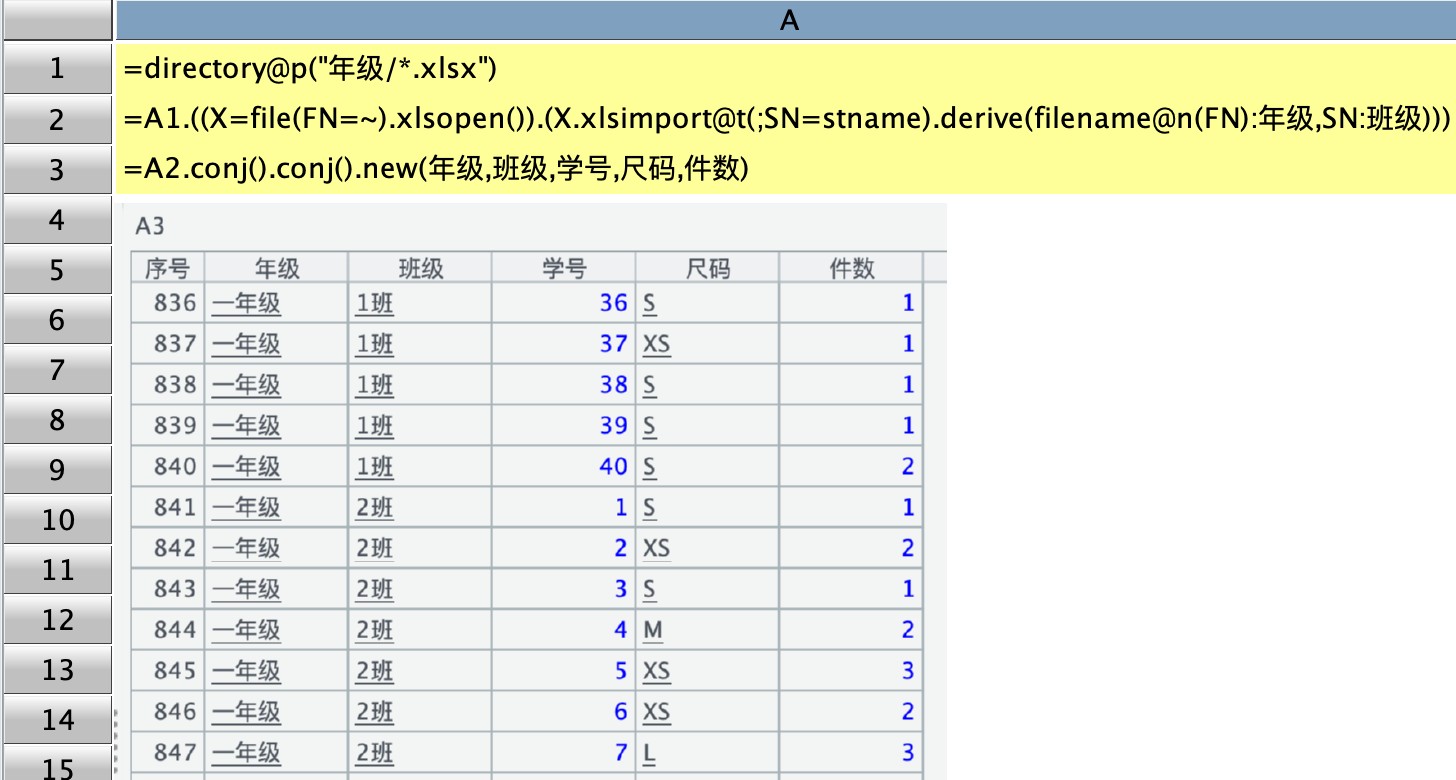
Task: Click size XS in row 837
Action: [656, 344]
